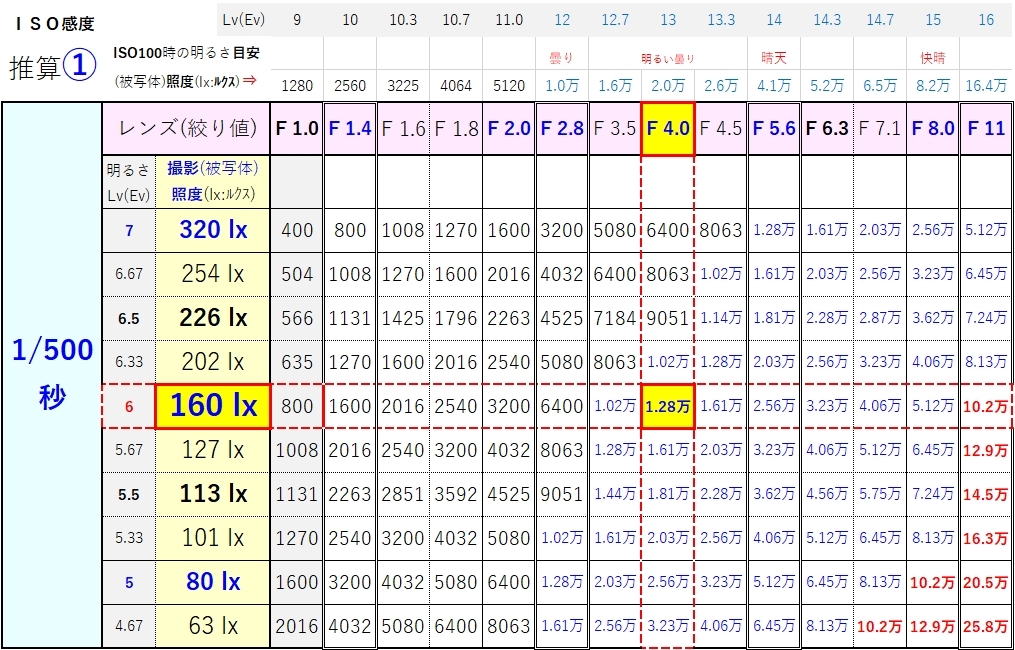Select the 1425 cell in the 226 lx row

tap(403, 318)
